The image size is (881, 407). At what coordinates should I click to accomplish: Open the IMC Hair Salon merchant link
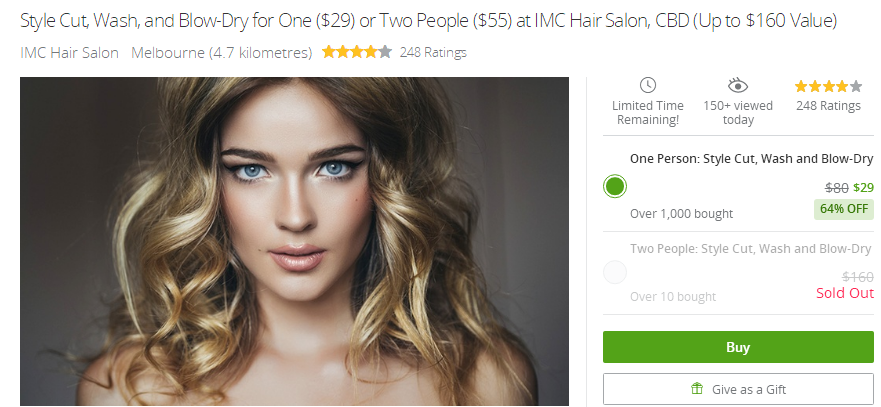pyautogui.click(x=69, y=53)
